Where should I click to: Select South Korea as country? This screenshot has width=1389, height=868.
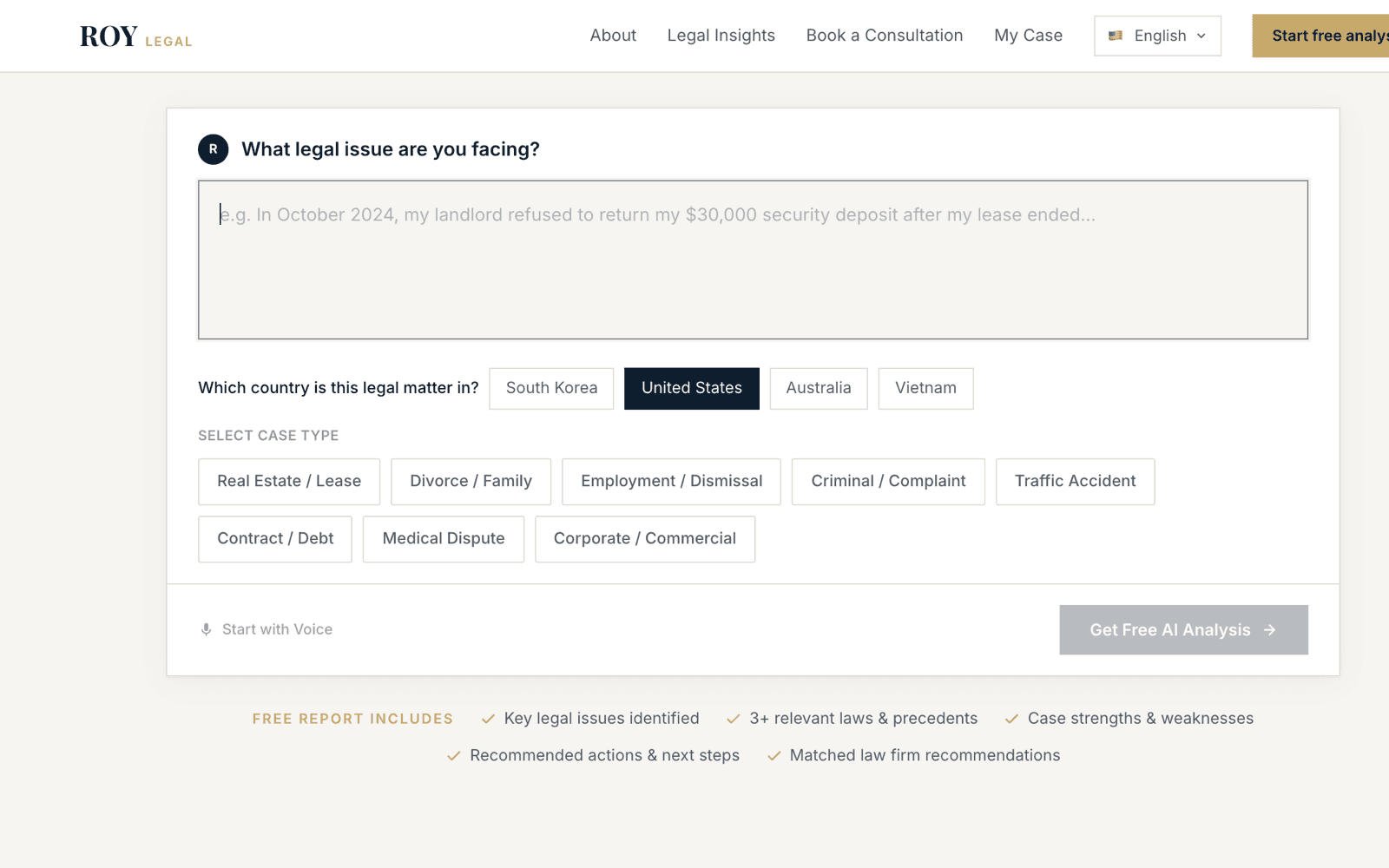click(551, 388)
